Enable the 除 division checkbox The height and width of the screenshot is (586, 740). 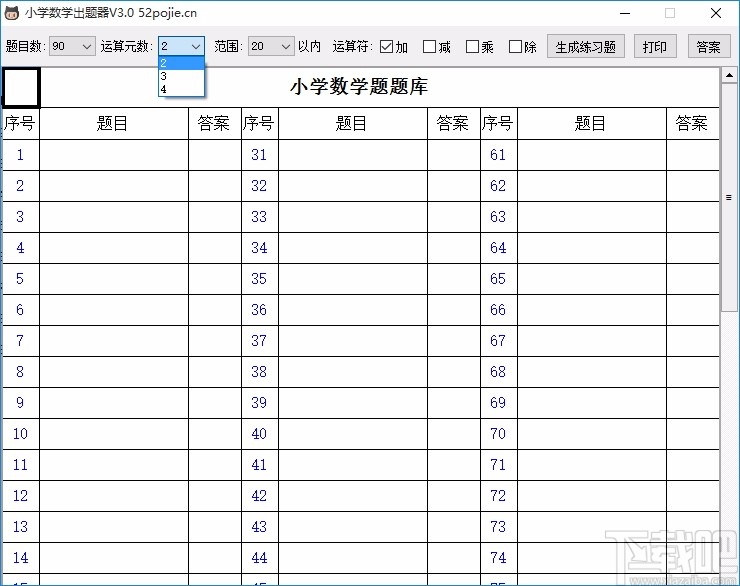click(x=515, y=46)
